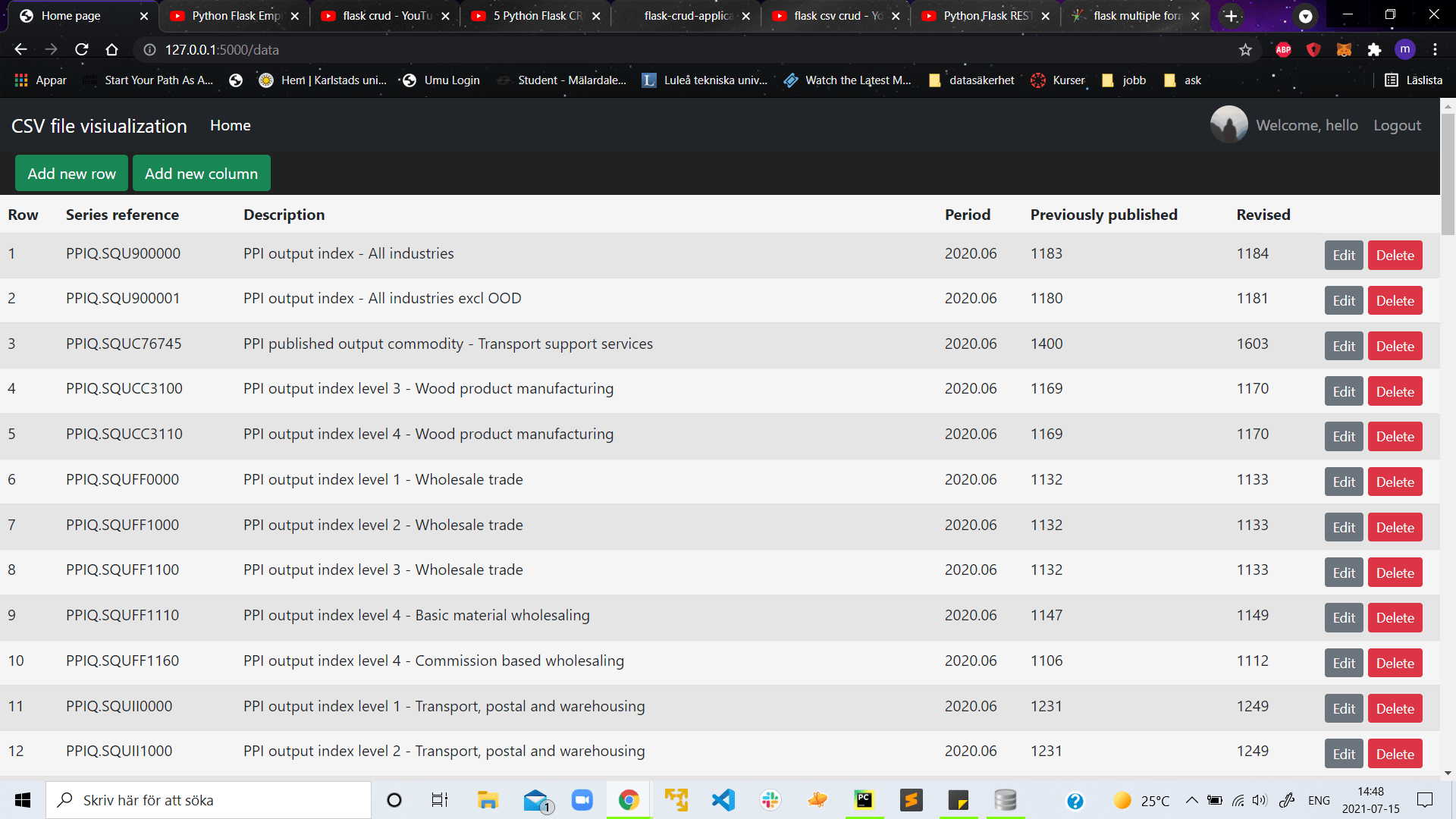
Task: Delete row 3 Transport support services
Action: click(1395, 347)
